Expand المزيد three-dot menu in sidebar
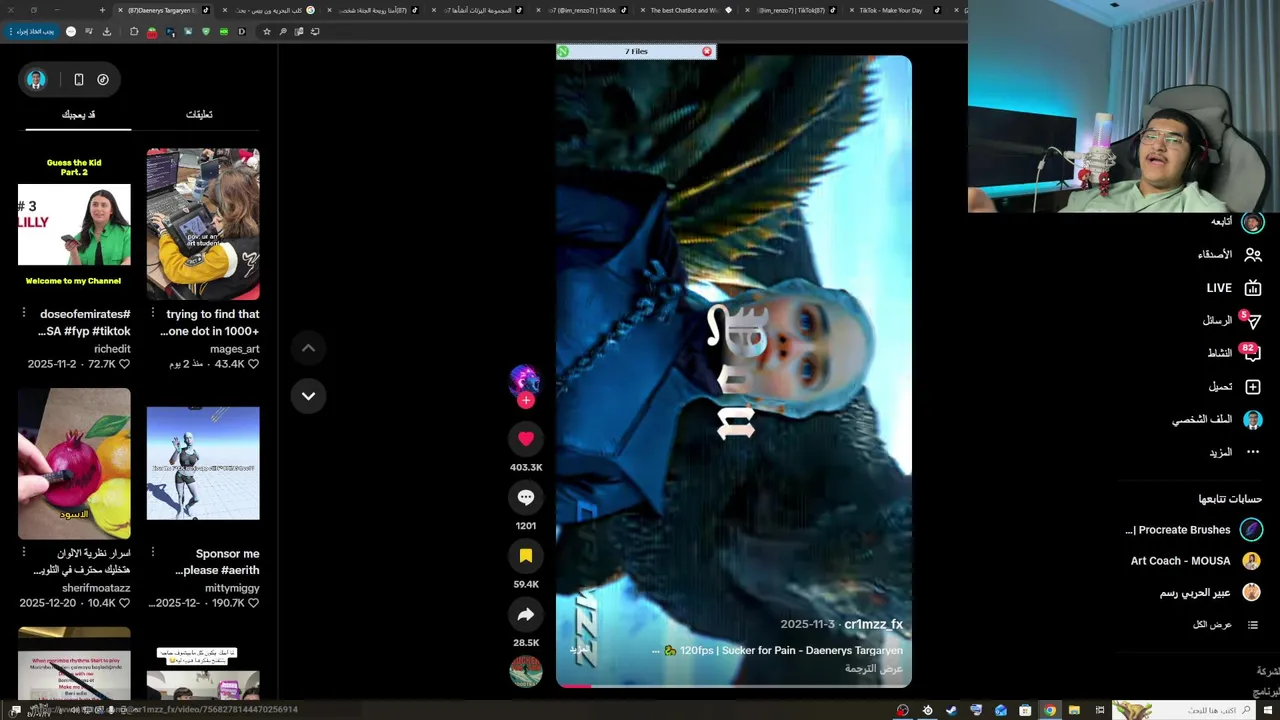The image size is (1280, 720). click(x=1235, y=452)
